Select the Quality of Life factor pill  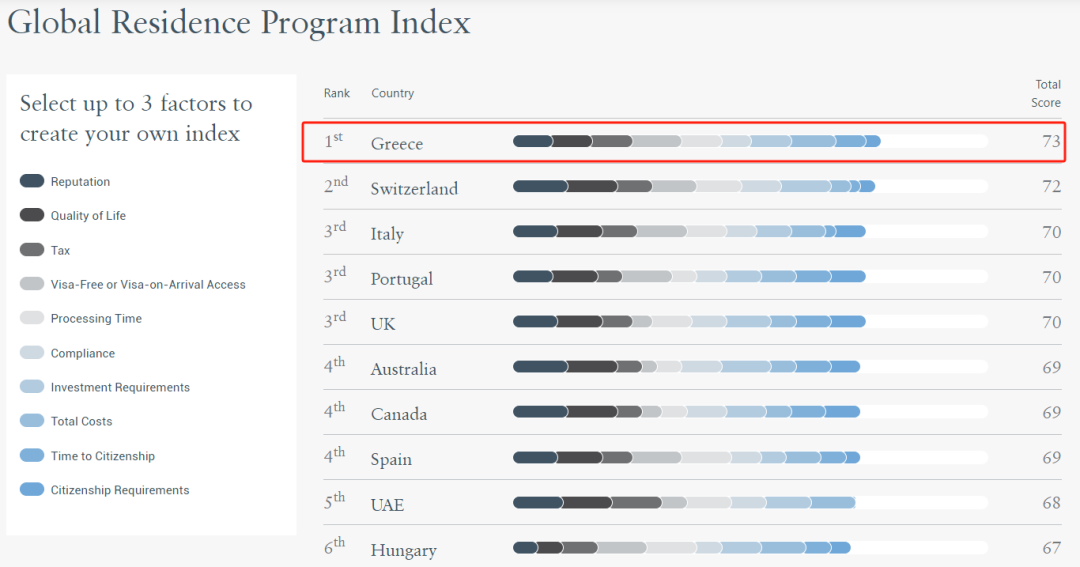[x=32, y=215]
